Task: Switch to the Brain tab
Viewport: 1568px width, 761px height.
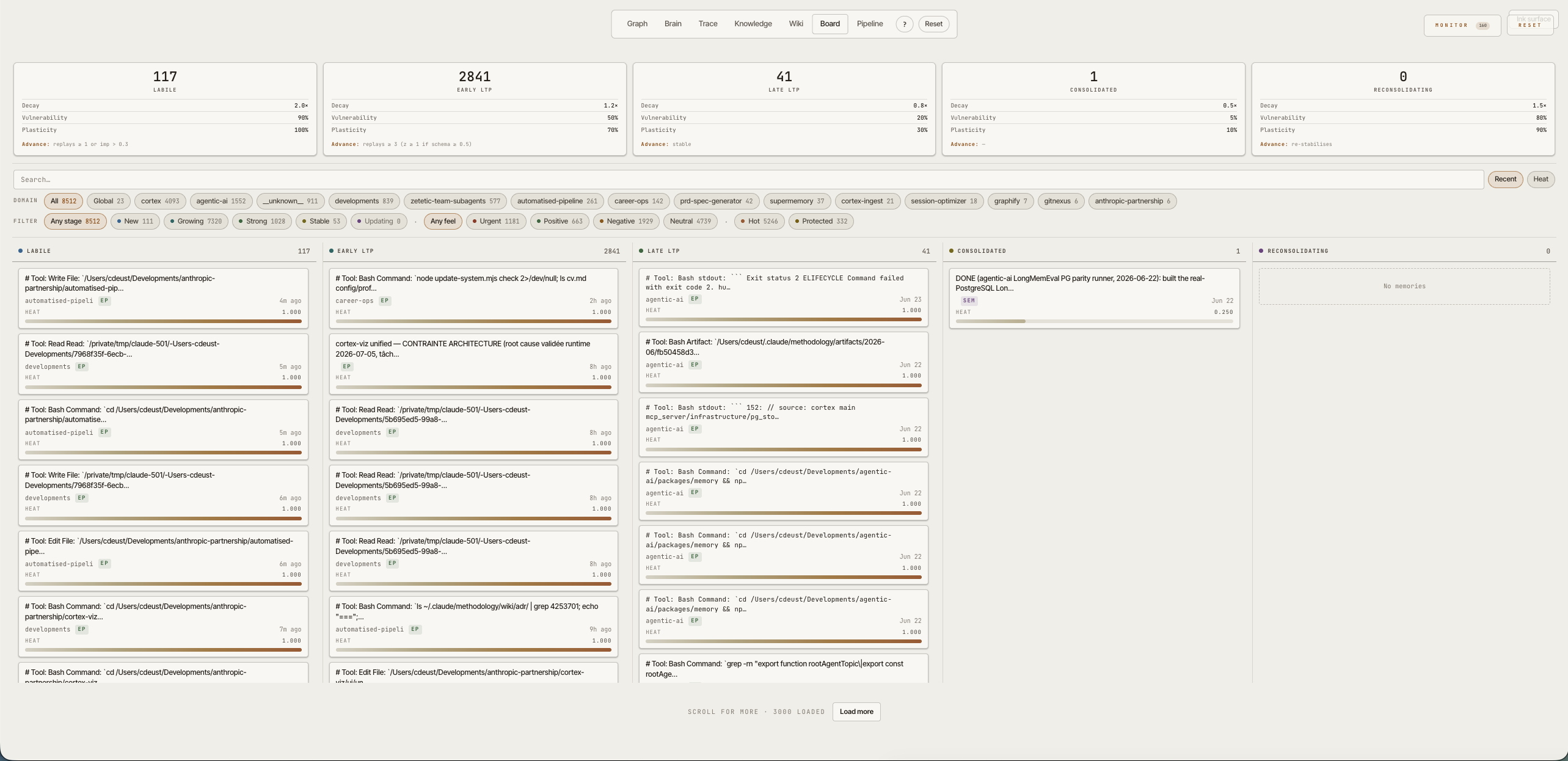Action: 673,24
